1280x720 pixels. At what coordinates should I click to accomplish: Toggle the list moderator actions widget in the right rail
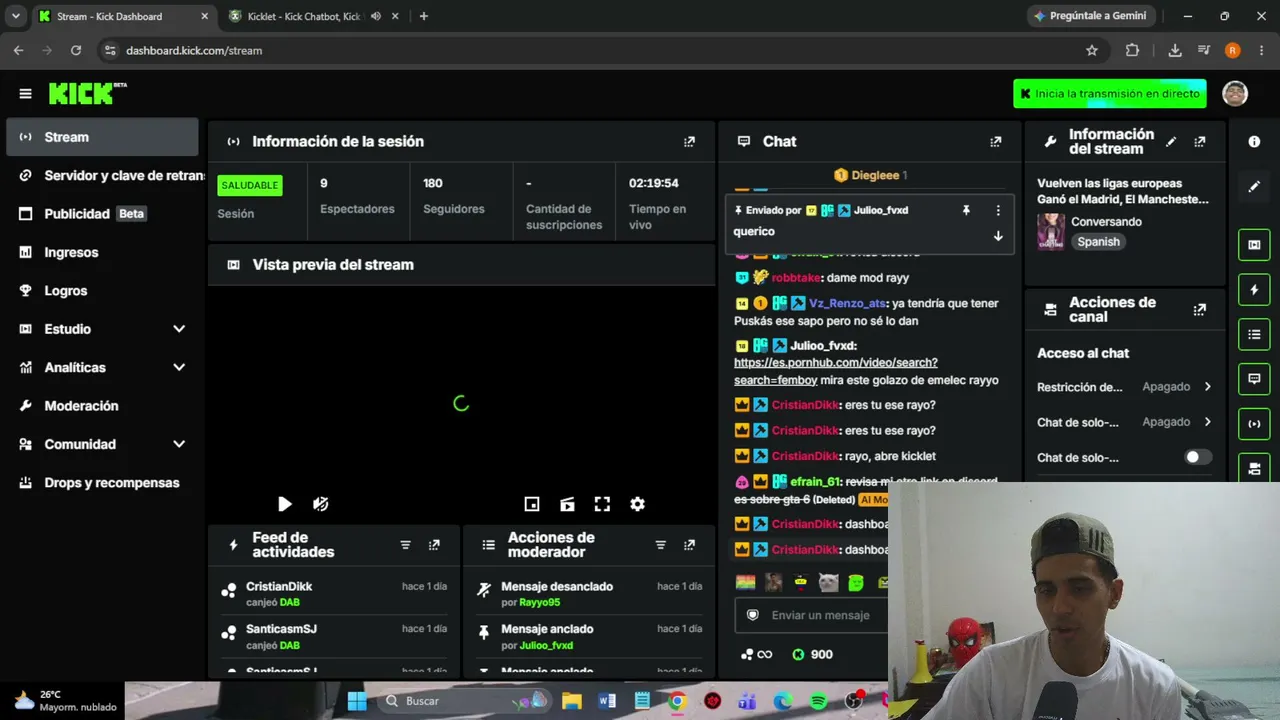point(1254,334)
